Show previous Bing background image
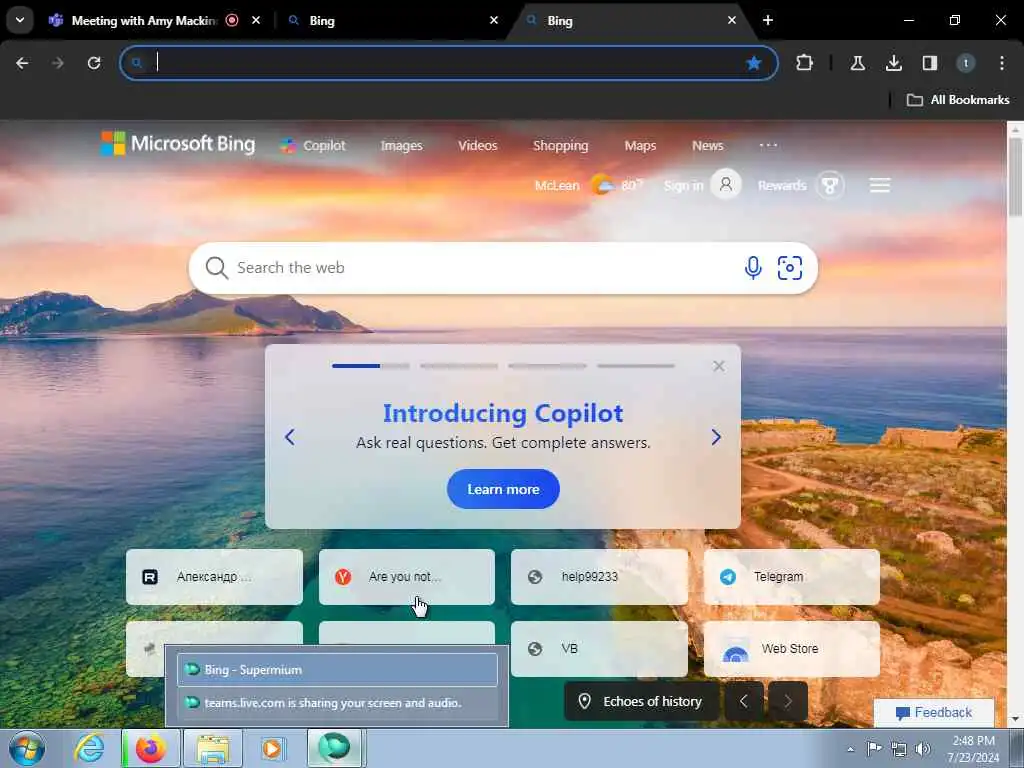Viewport: 1024px width, 768px height. [744, 701]
